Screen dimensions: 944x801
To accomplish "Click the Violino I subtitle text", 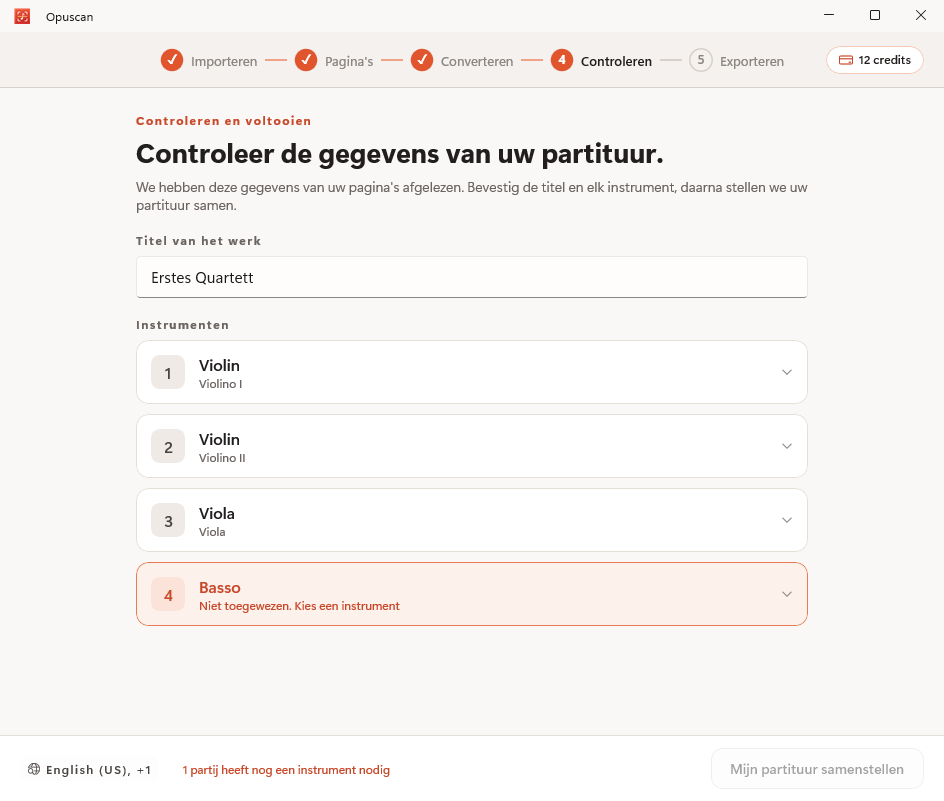I will 220,384.
